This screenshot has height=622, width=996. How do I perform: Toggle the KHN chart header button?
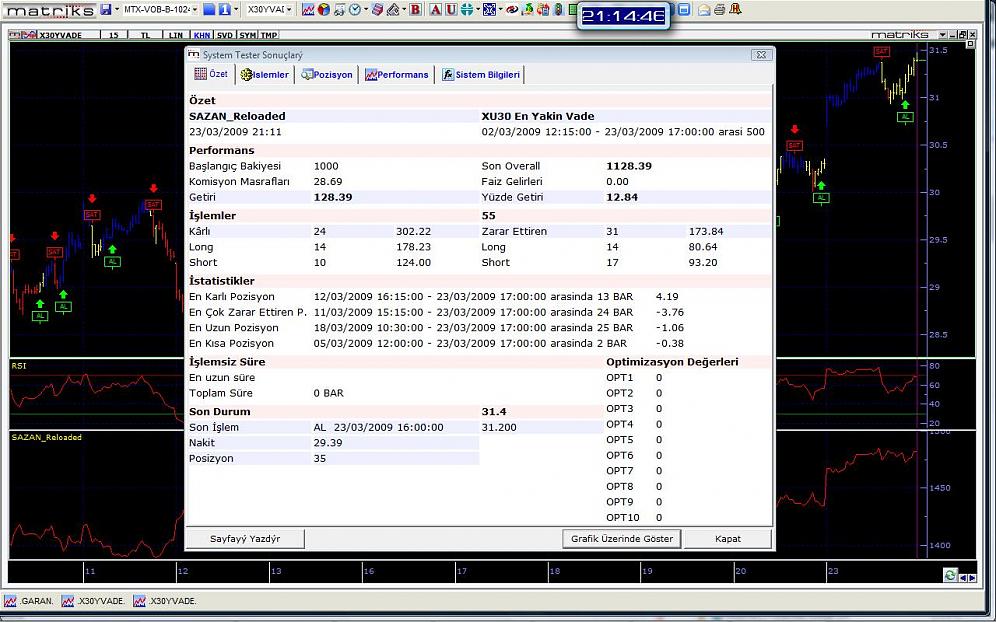[202, 35]
